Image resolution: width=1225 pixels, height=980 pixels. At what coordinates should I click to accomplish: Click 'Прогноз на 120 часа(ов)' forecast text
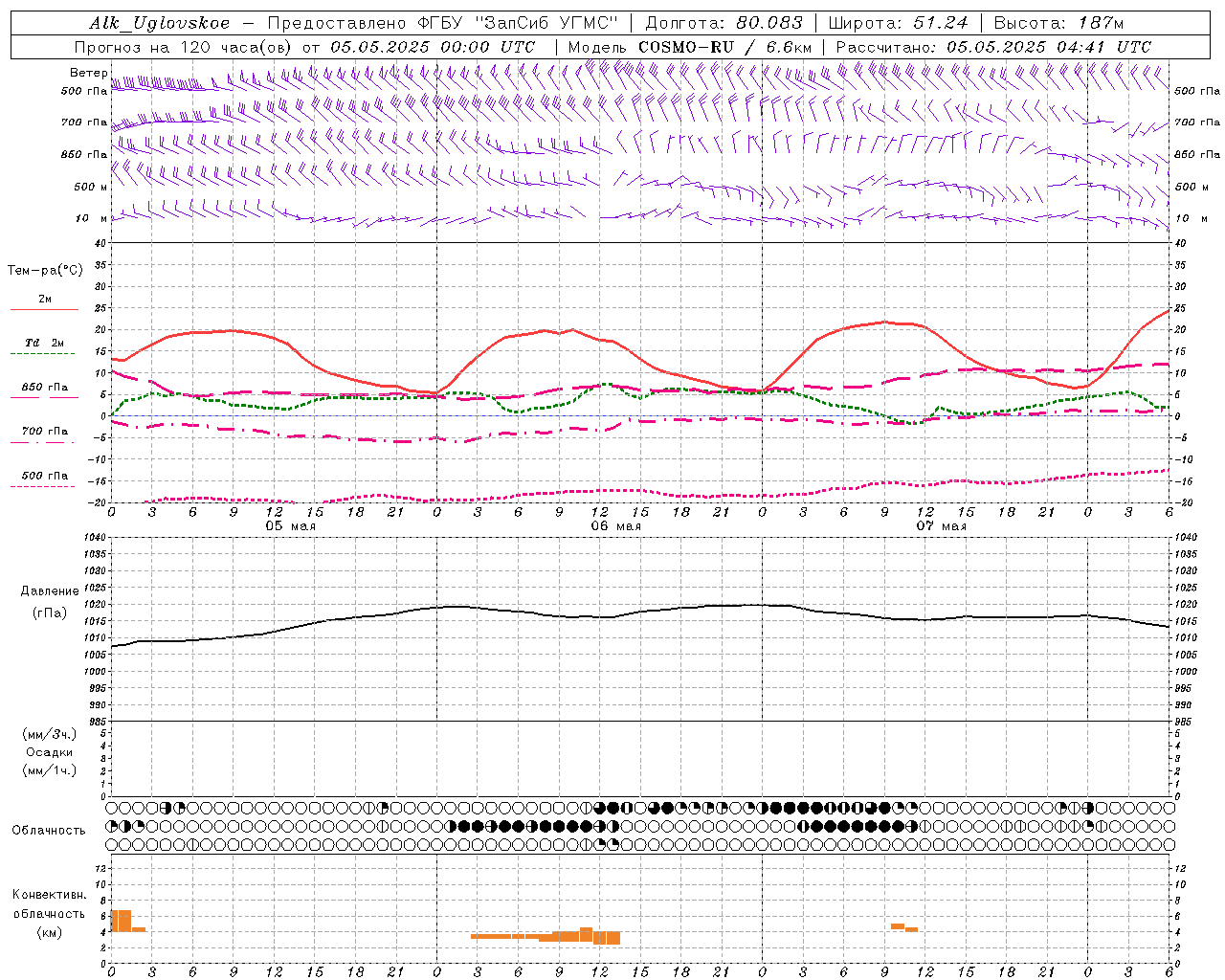(185, 47)
